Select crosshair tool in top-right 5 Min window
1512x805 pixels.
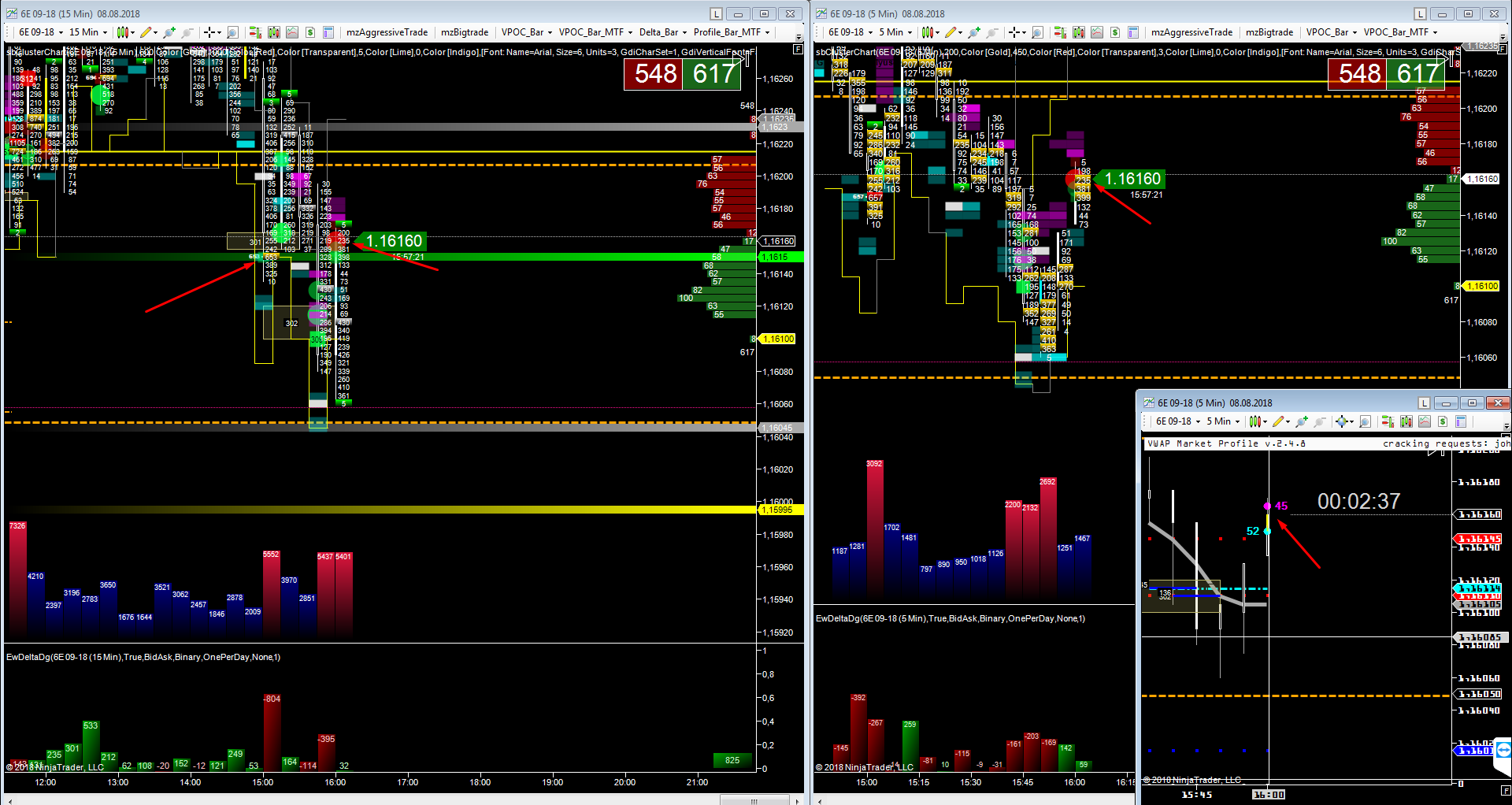pos(1017,32)
